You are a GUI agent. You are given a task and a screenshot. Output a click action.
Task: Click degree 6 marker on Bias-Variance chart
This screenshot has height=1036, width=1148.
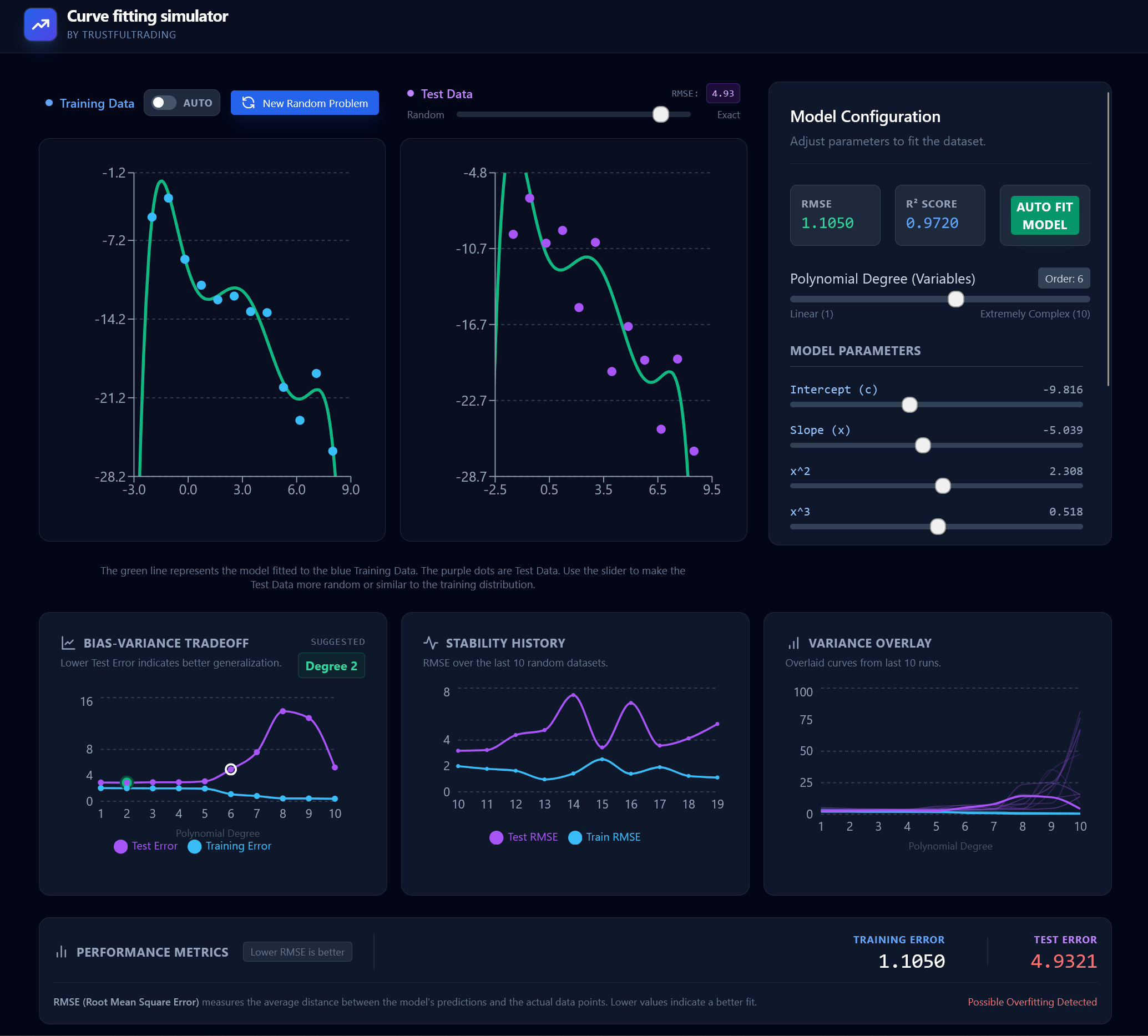(230, 770)
